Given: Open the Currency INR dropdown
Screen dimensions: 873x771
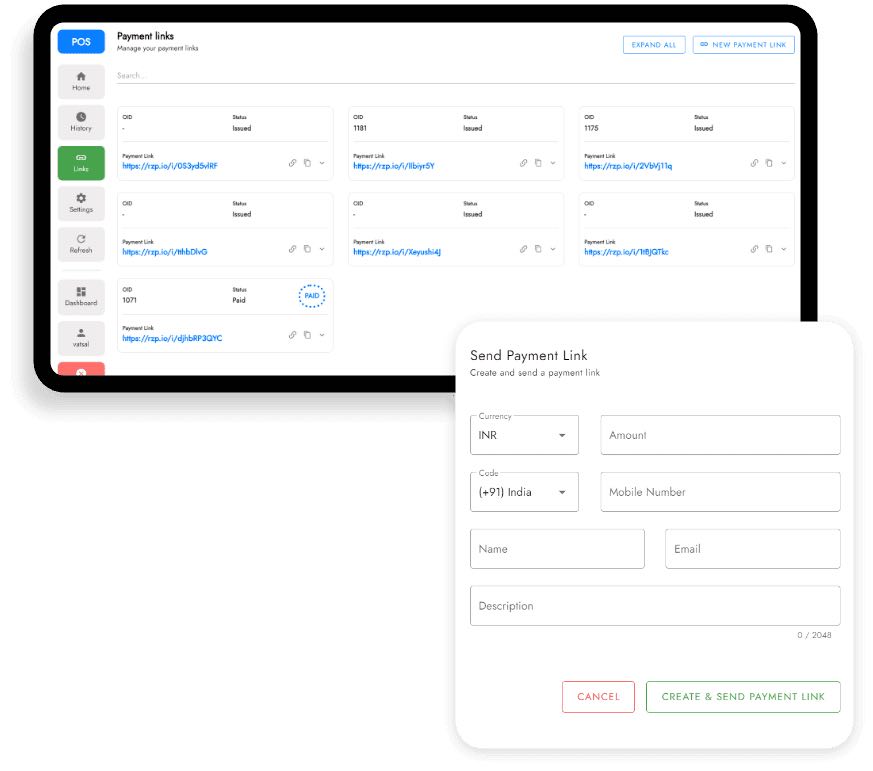Looking at the screenshot, I should point(524,435).
